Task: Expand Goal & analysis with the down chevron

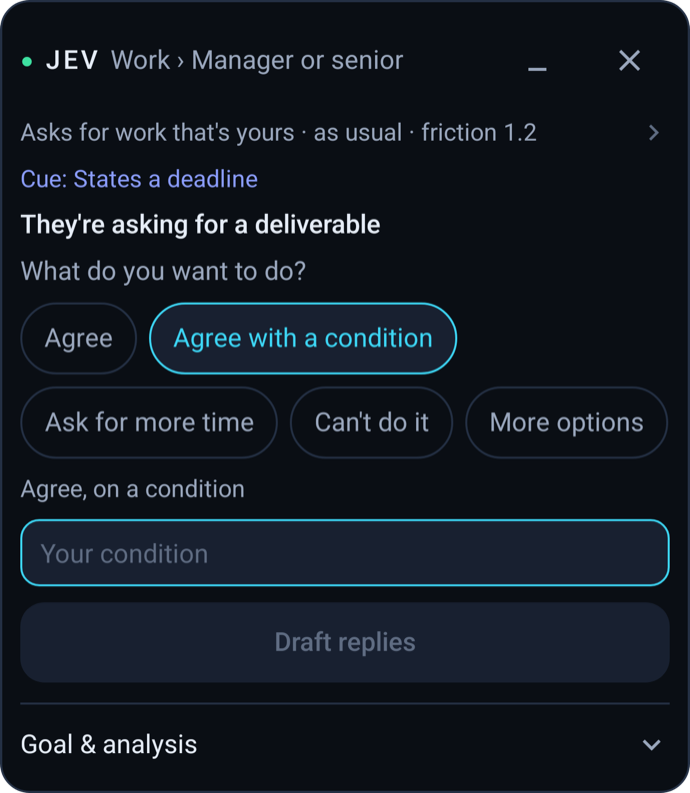Action: 652,744
